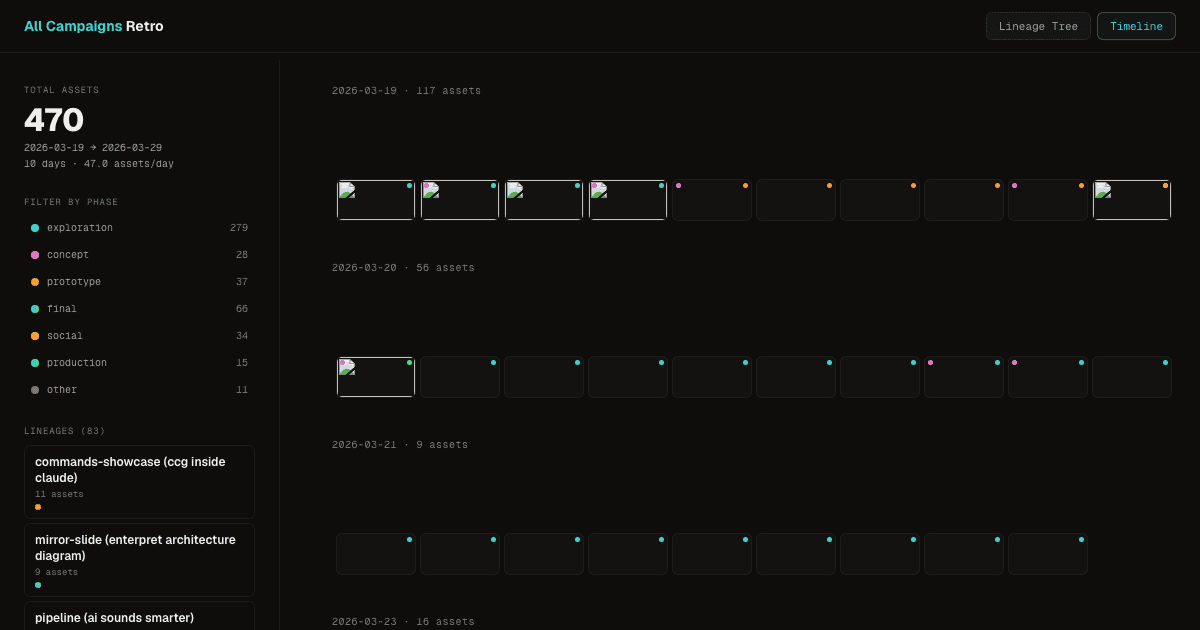
Task: Switch to the Lineage Tree view
Action: click(1038, 26)
